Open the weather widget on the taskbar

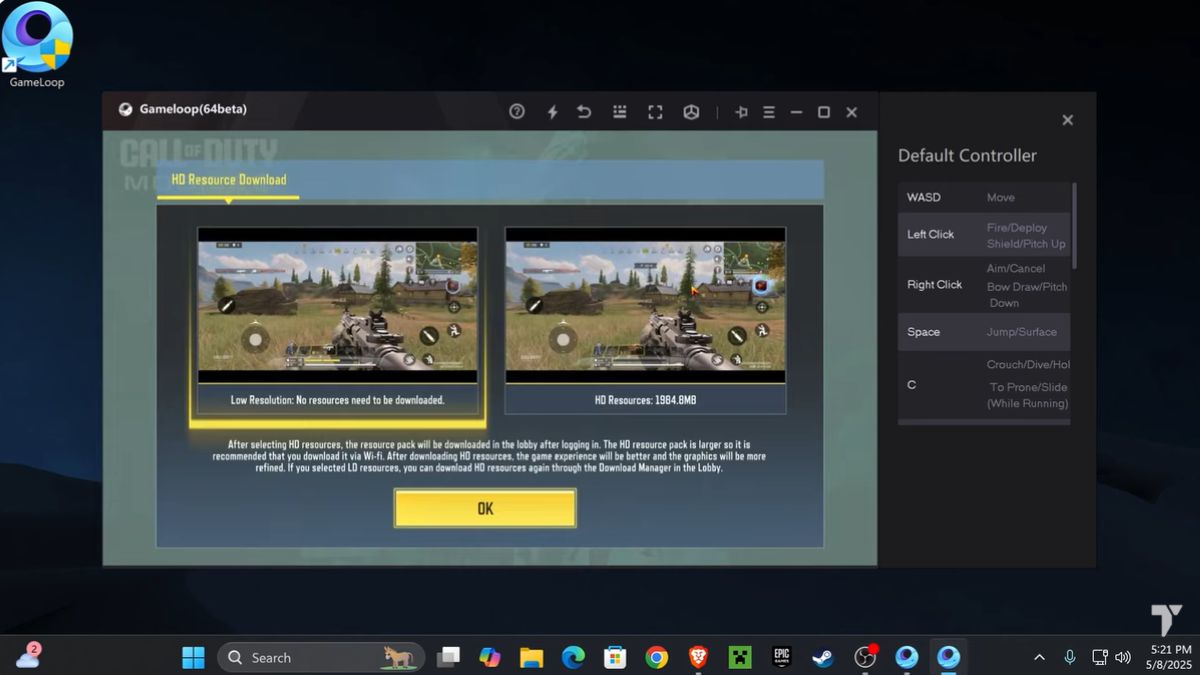point(28,656)
